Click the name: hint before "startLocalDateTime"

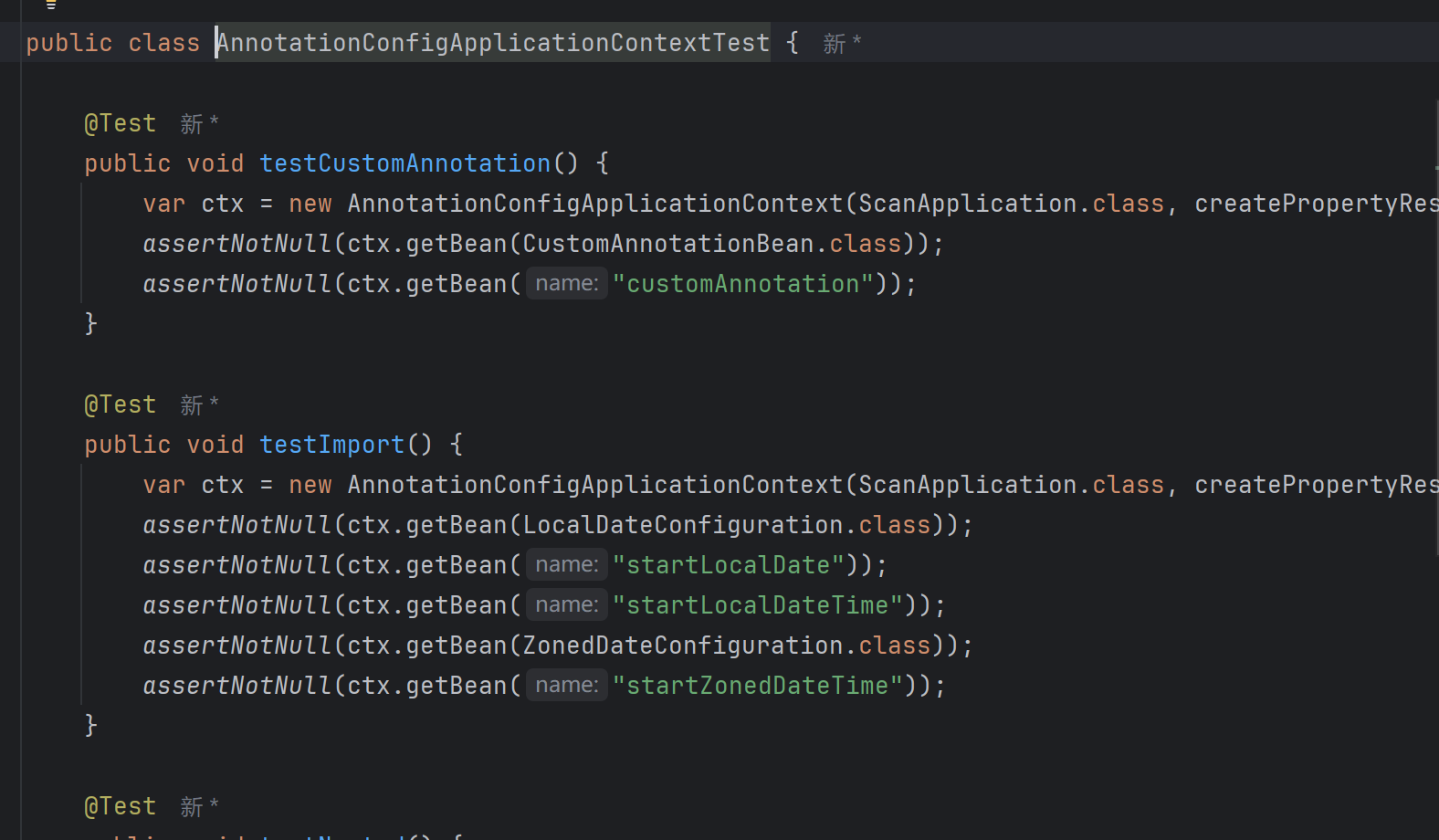[567, 605]
